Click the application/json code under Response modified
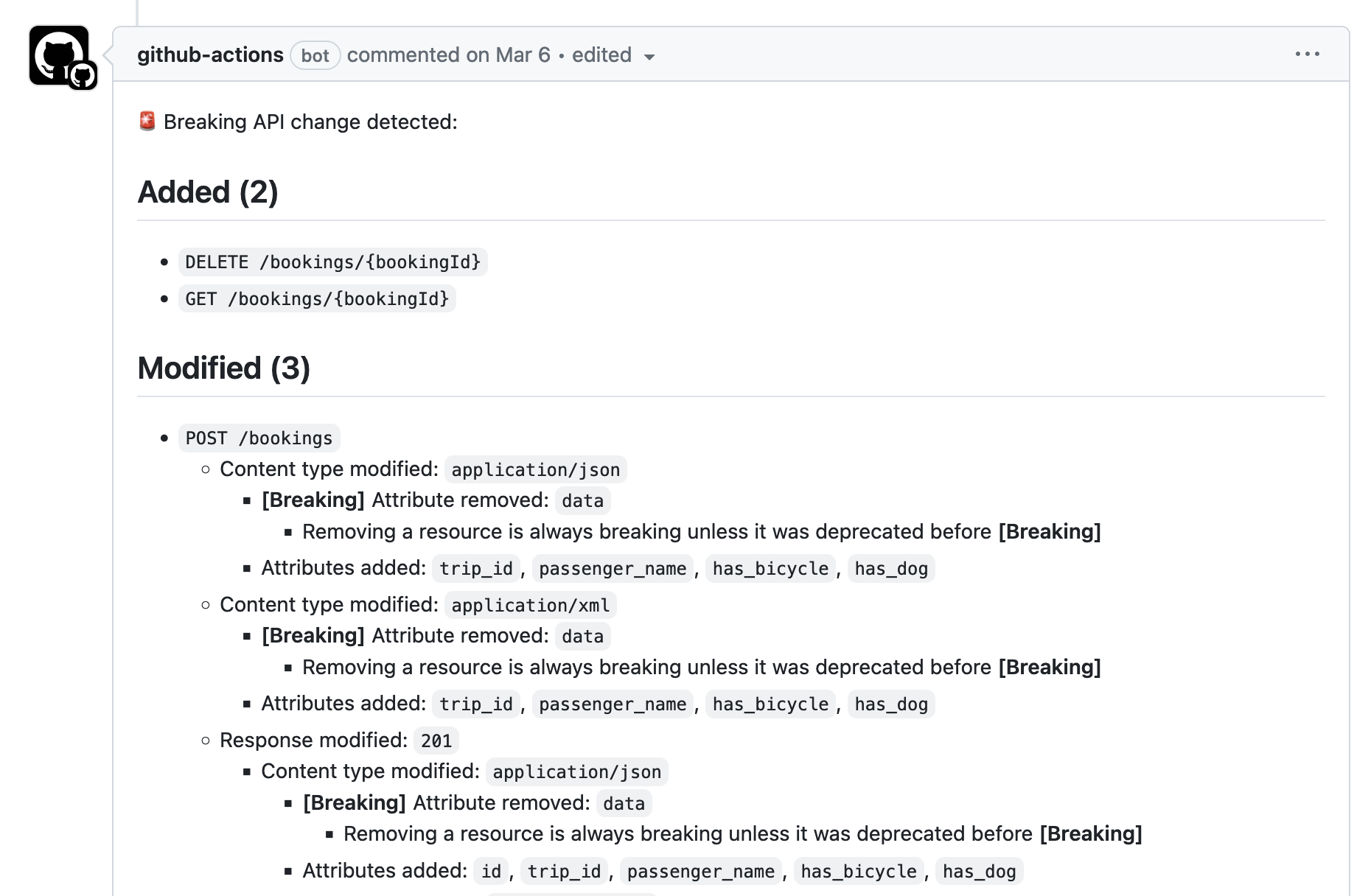This screenshot has height=896, width=1371. (576, 772)
